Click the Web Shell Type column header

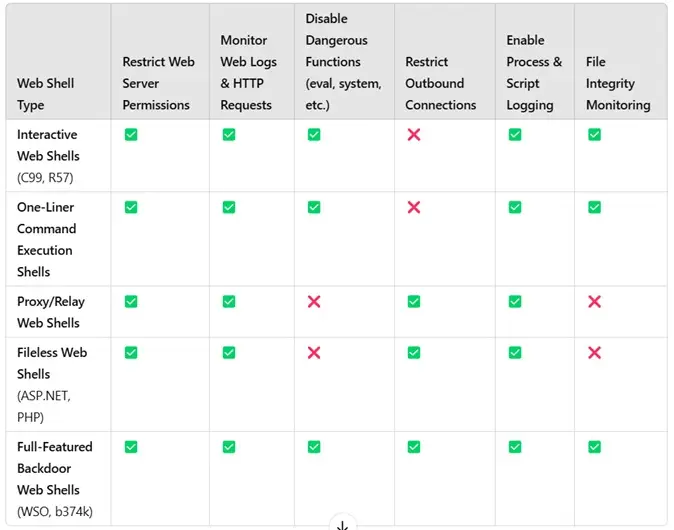(x=46, y=94)
